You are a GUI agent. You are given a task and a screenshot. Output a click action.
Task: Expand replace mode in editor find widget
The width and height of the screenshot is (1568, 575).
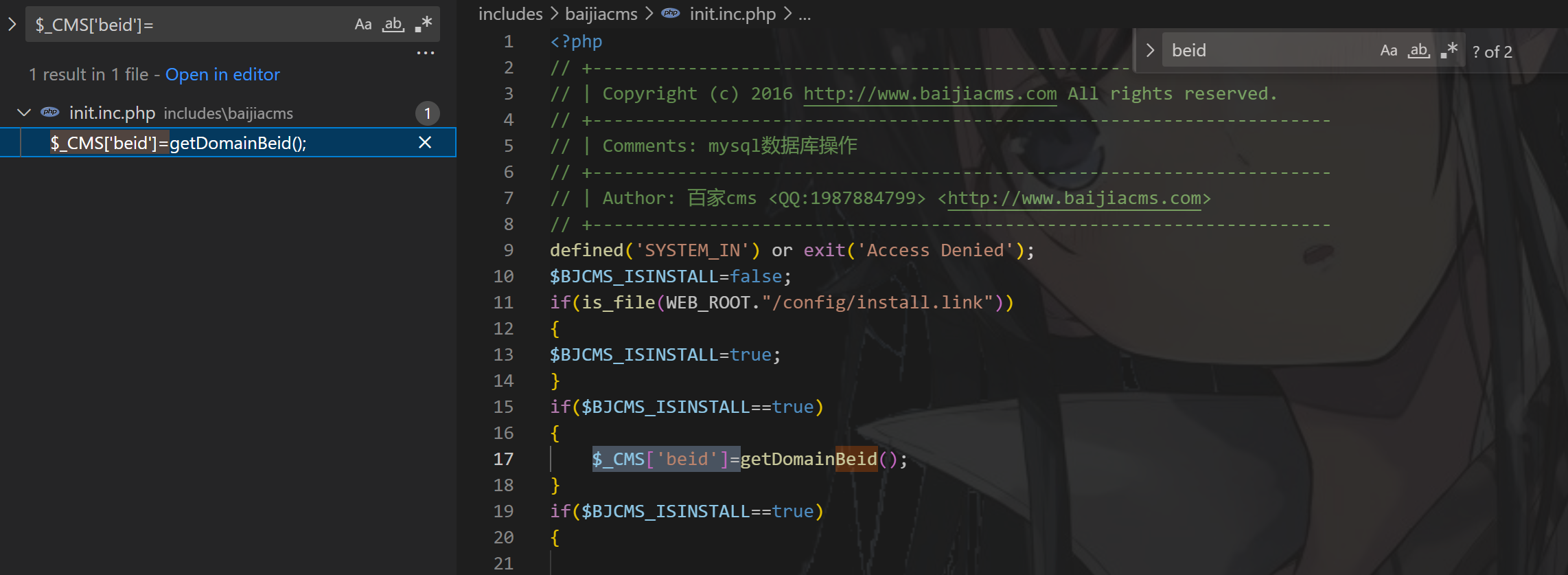(x=1150, y=51)
